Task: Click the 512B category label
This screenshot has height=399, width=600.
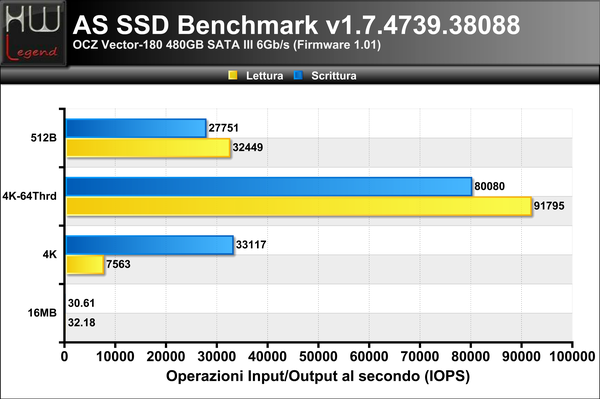Action: click(44, 138)
